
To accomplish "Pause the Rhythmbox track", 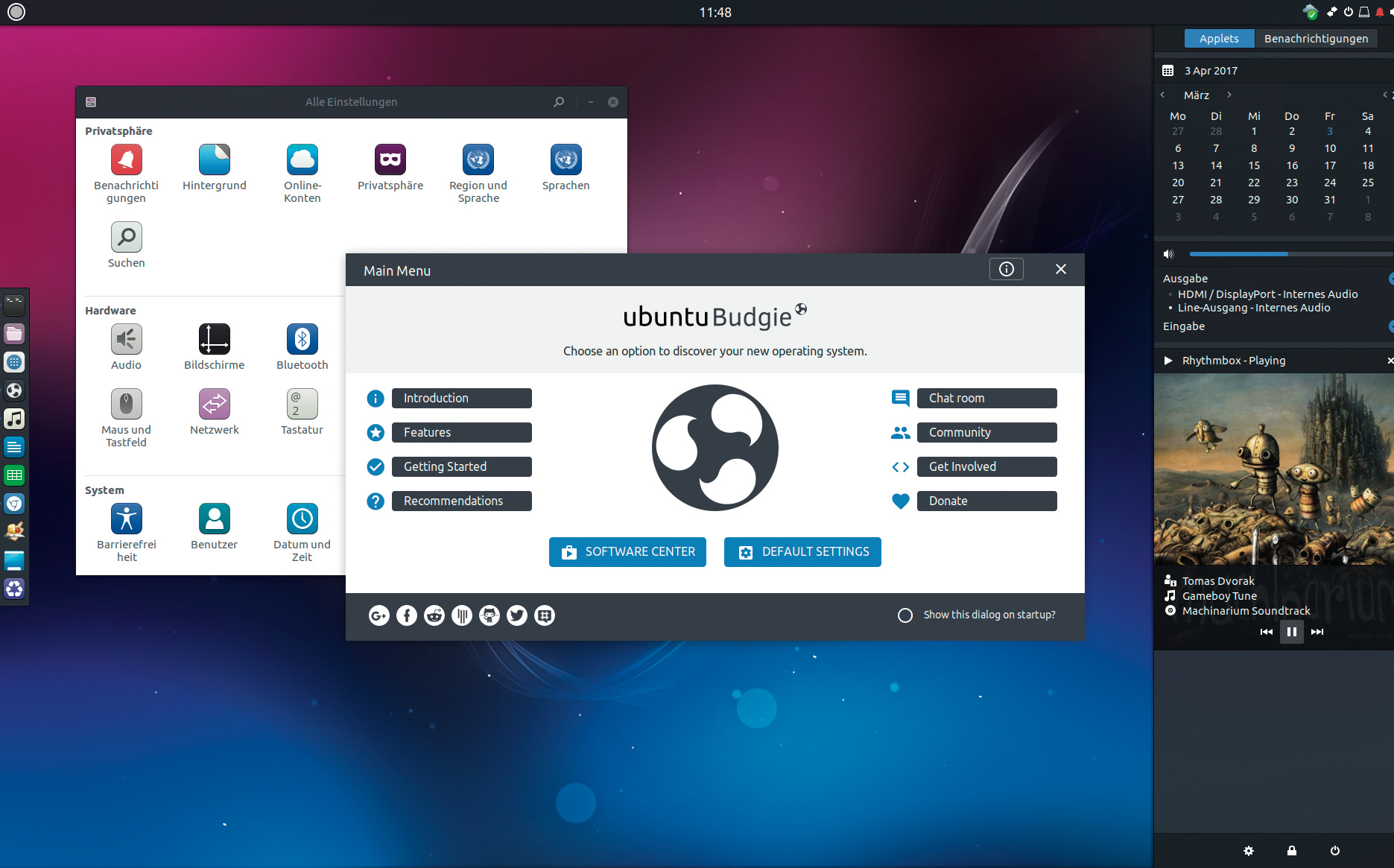I will tap(1292, 632).
